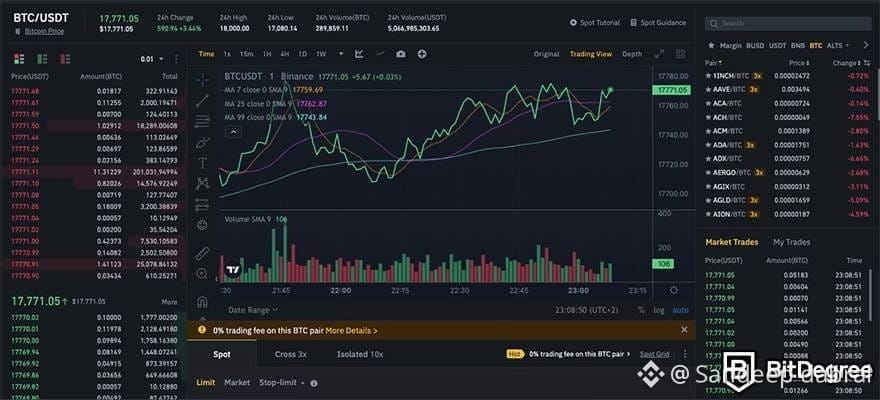880x400 pixels.
Task: Show buy orders only view
Action: pyautogui.click(x=42, y=59)
